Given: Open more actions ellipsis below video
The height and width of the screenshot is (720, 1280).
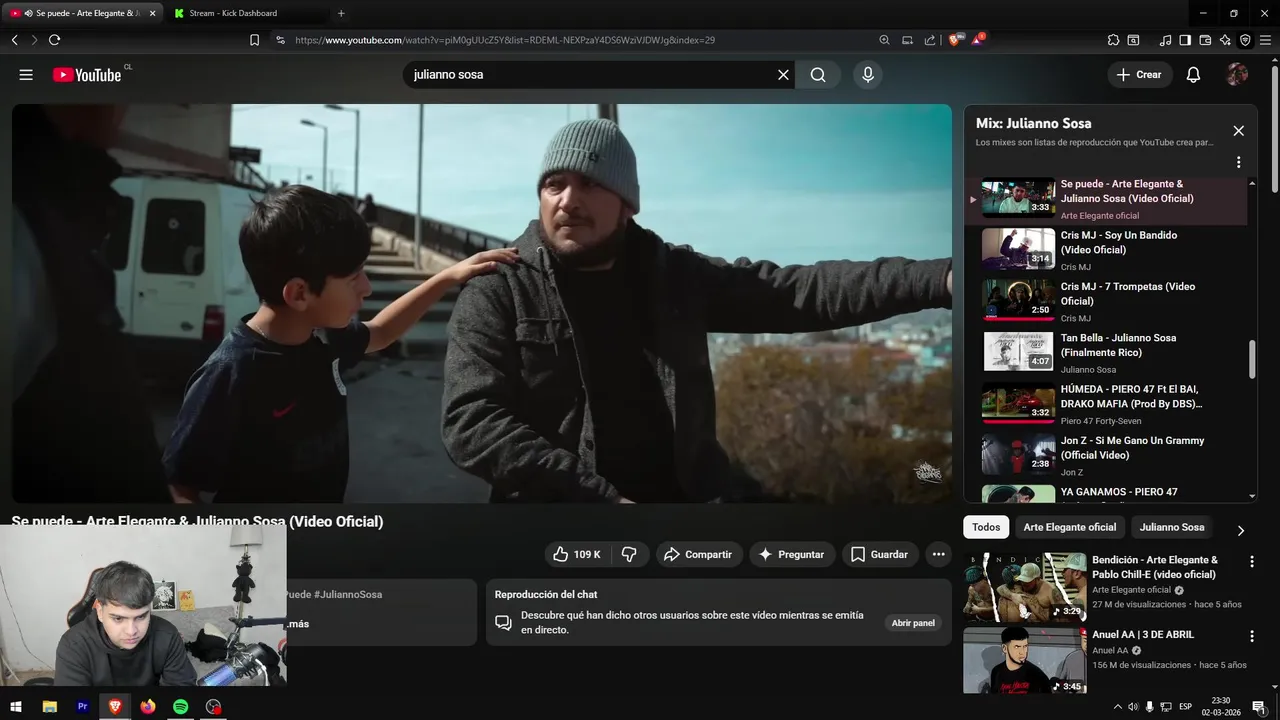Looking at the screenshot, I should tap(938, 554).
